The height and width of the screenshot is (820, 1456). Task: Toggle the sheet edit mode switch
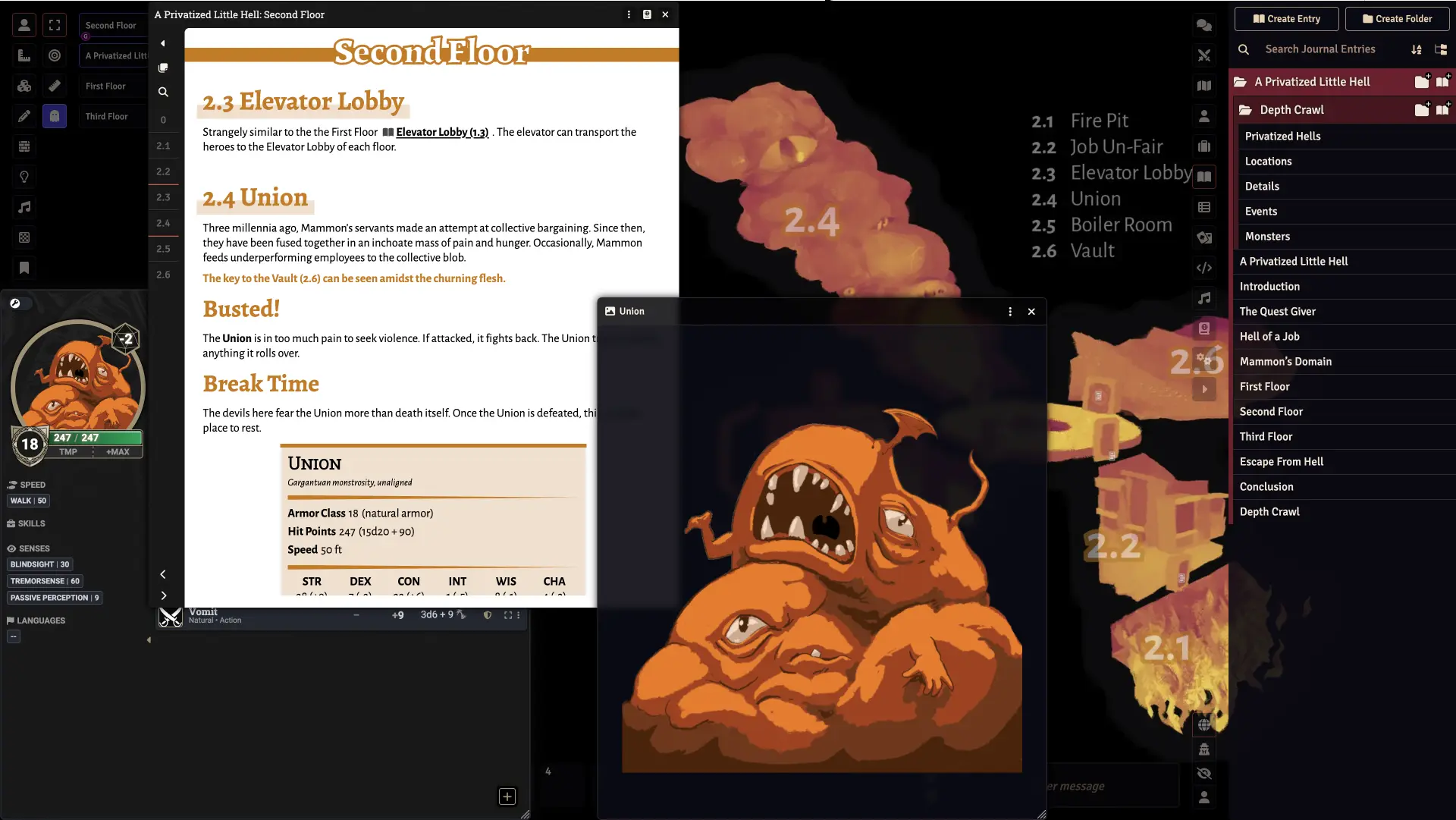[20, 303]
